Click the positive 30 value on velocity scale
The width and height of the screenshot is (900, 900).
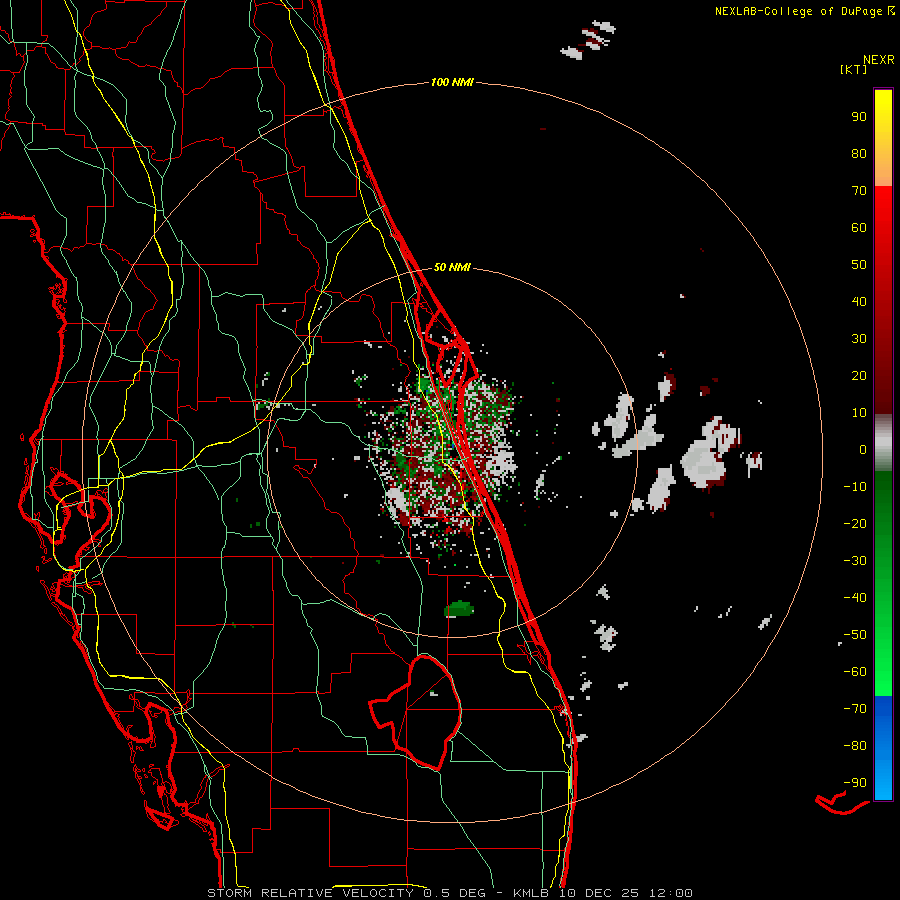click(x=859, y=339)
